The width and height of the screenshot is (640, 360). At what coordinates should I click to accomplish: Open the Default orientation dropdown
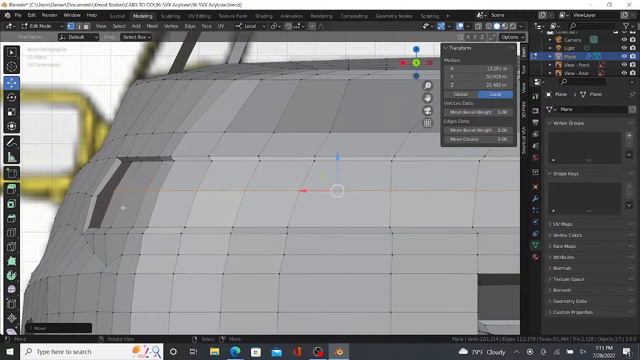pos(78,37)
